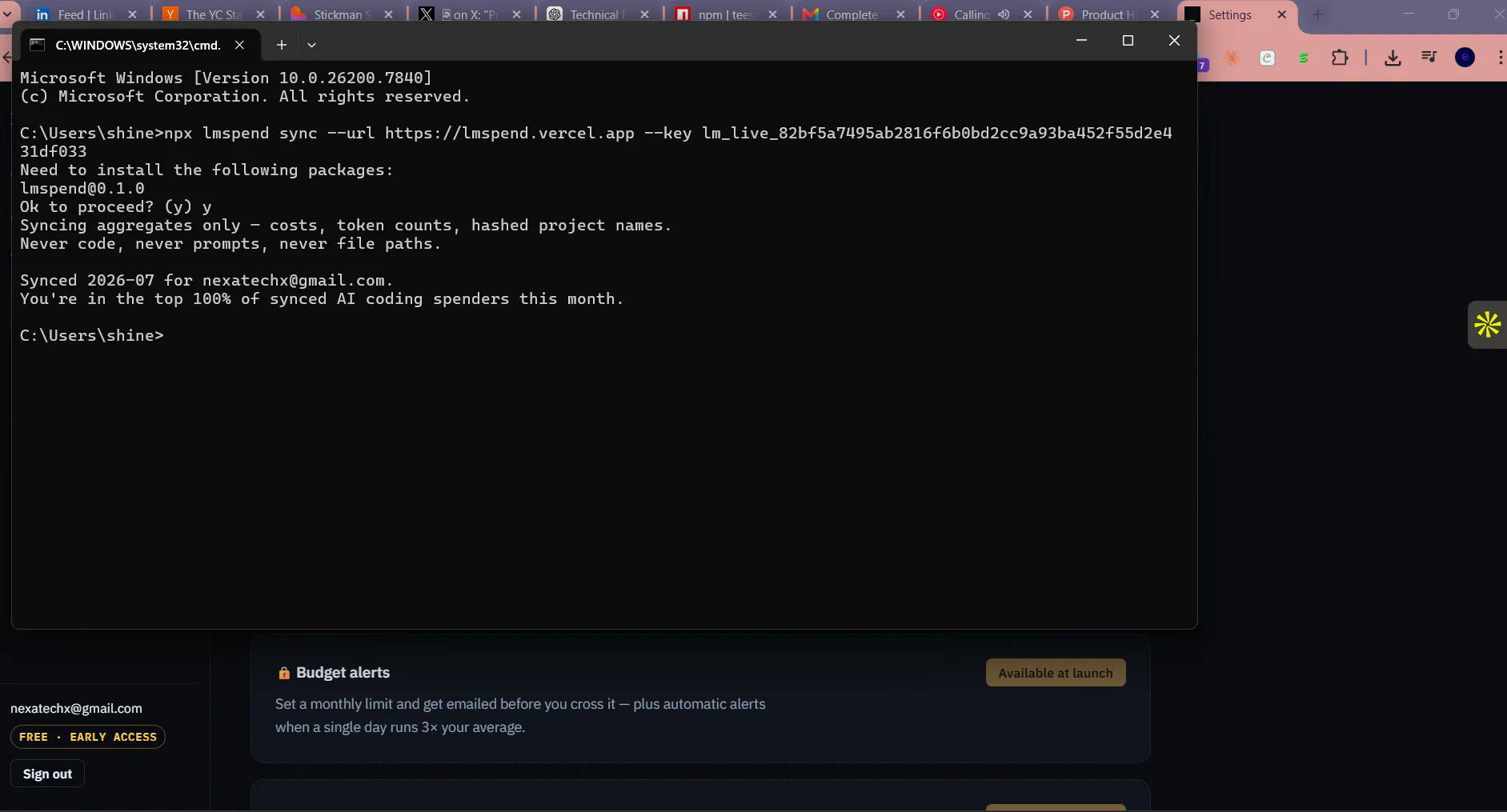Close the Stickman browser tab

(389, 14)
